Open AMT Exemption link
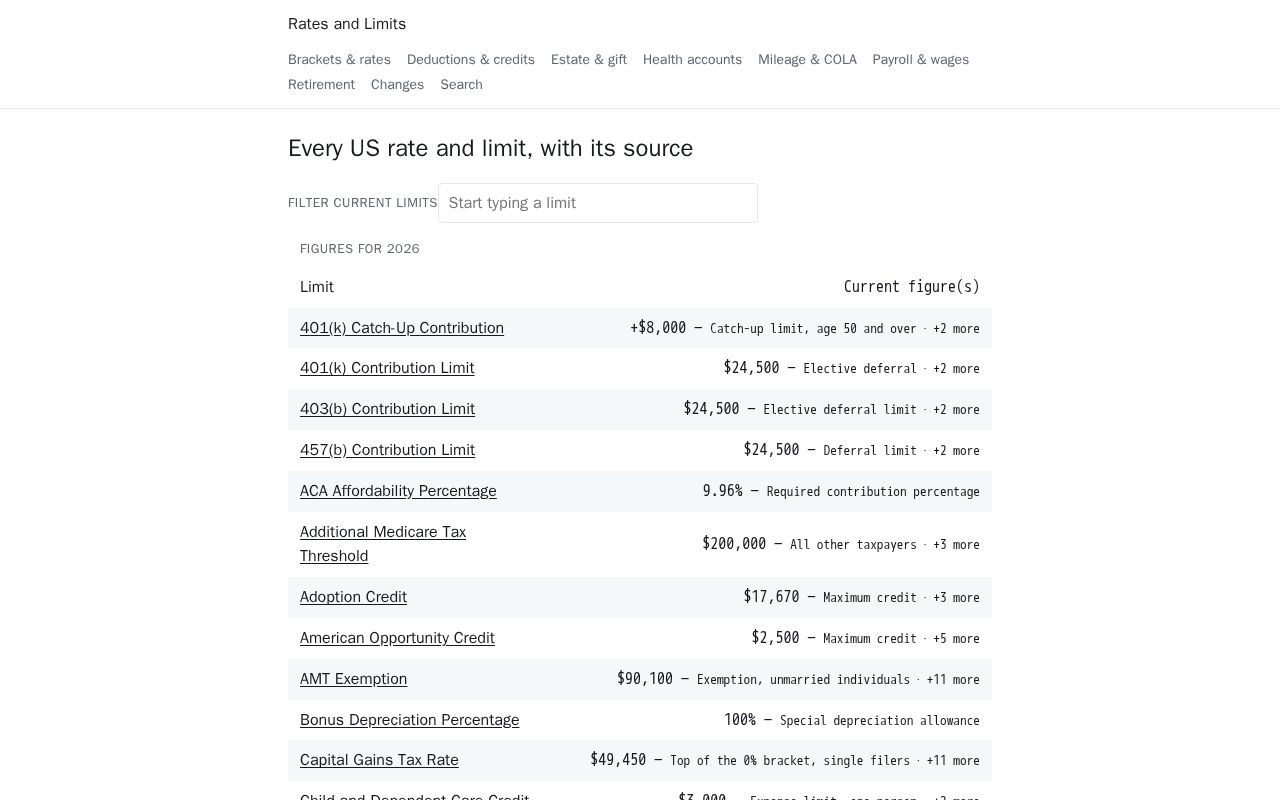1280x800 pixels. (353, 679)
